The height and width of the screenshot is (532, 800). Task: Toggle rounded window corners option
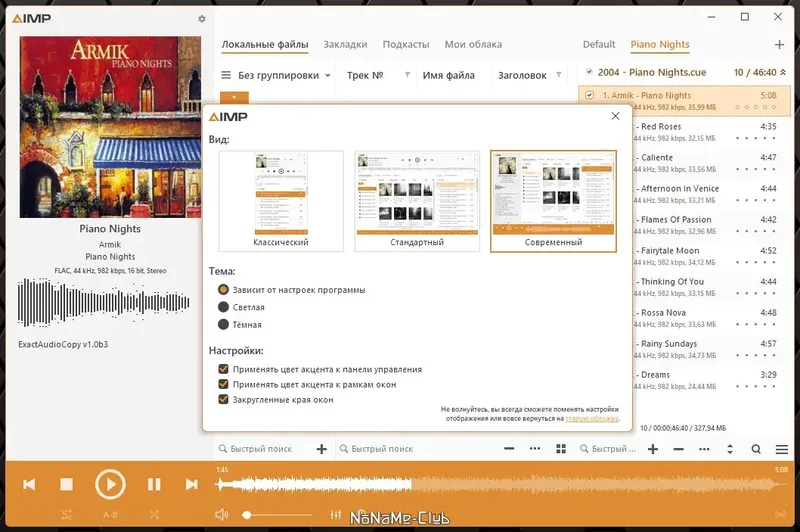276,400
